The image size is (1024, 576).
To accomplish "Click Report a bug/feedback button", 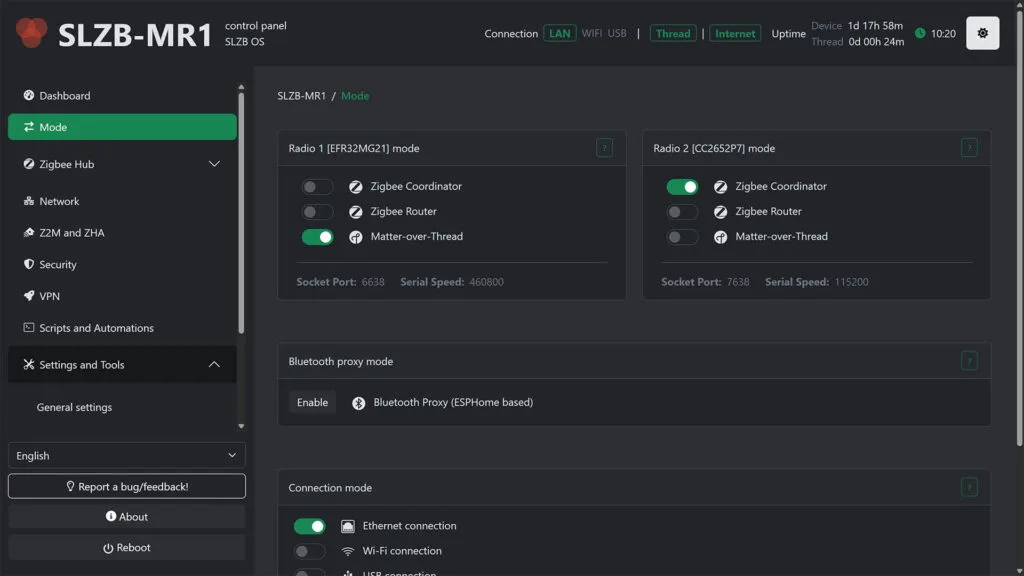I will [127, 486].
